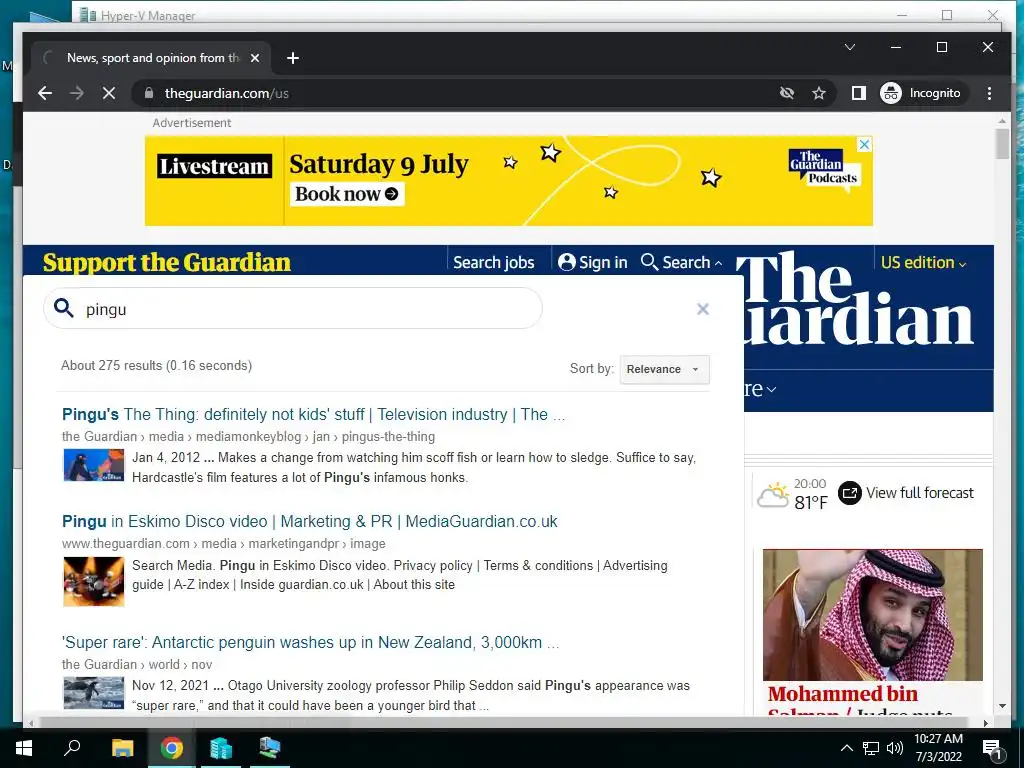
Task: Click the page vertical scrollbar thumb
Action: pos(1002,144)
